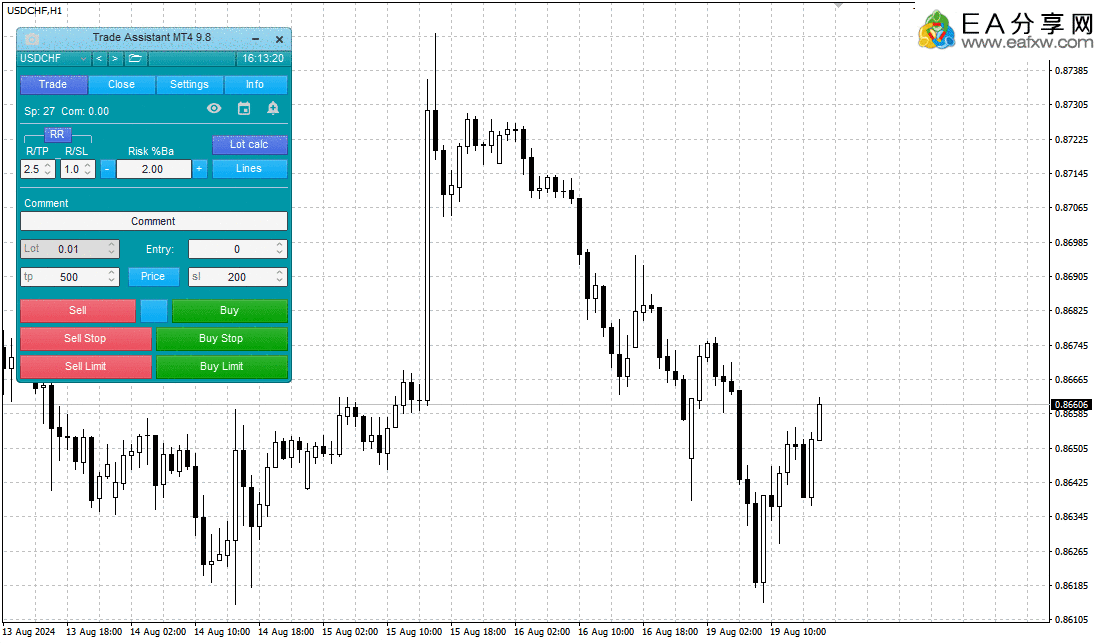Click the 16:13:20 clock display

click(263, 59)
